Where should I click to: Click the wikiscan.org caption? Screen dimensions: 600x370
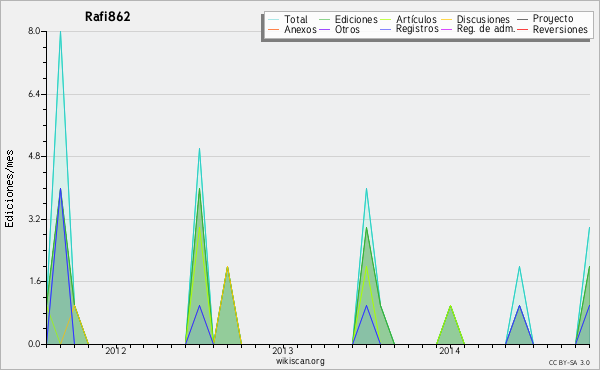[x=300, y=361]
